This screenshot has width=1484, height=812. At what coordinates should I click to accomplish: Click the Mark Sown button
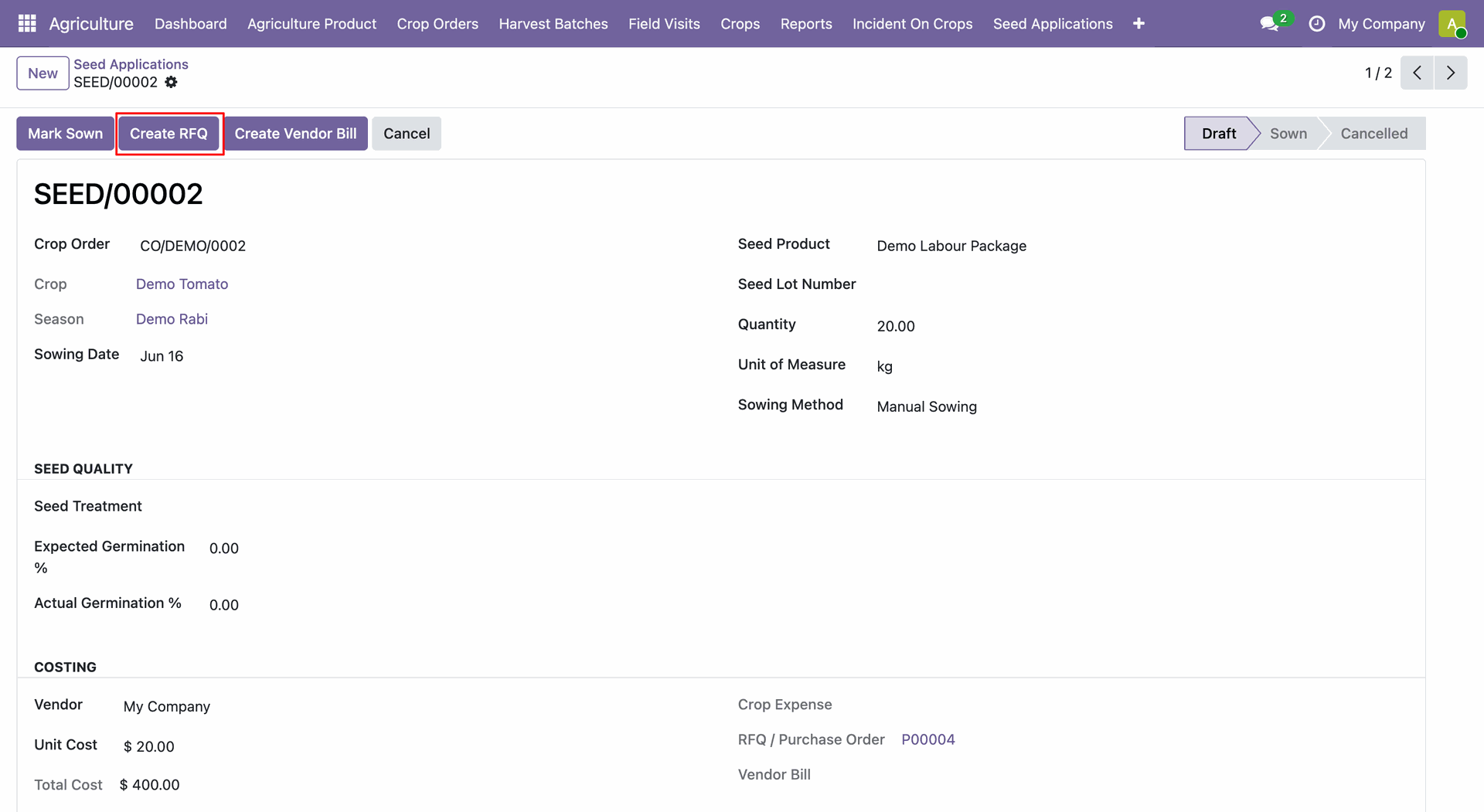[x=66, y=134]
